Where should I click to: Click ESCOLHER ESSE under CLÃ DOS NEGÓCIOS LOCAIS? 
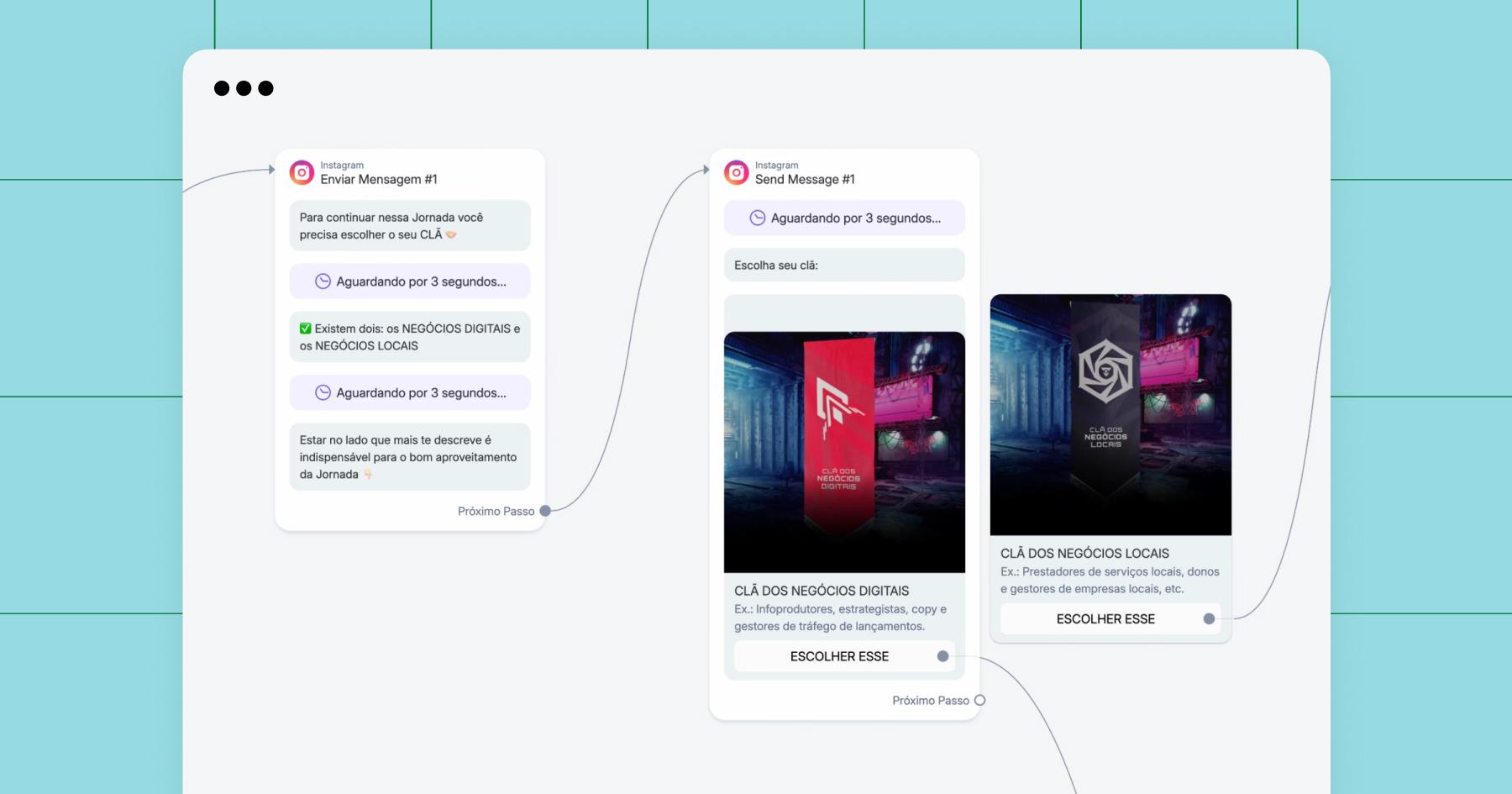[1110, 618]
